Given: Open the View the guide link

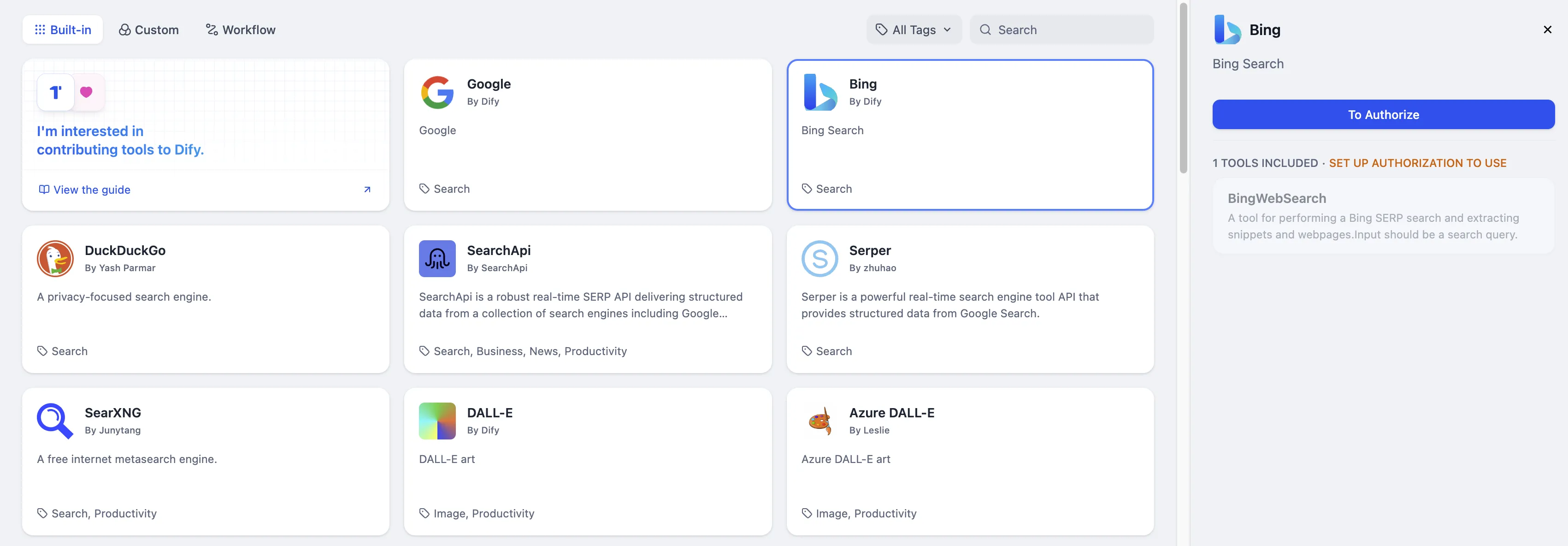Looking at the screenshot, I should point(91,190).
